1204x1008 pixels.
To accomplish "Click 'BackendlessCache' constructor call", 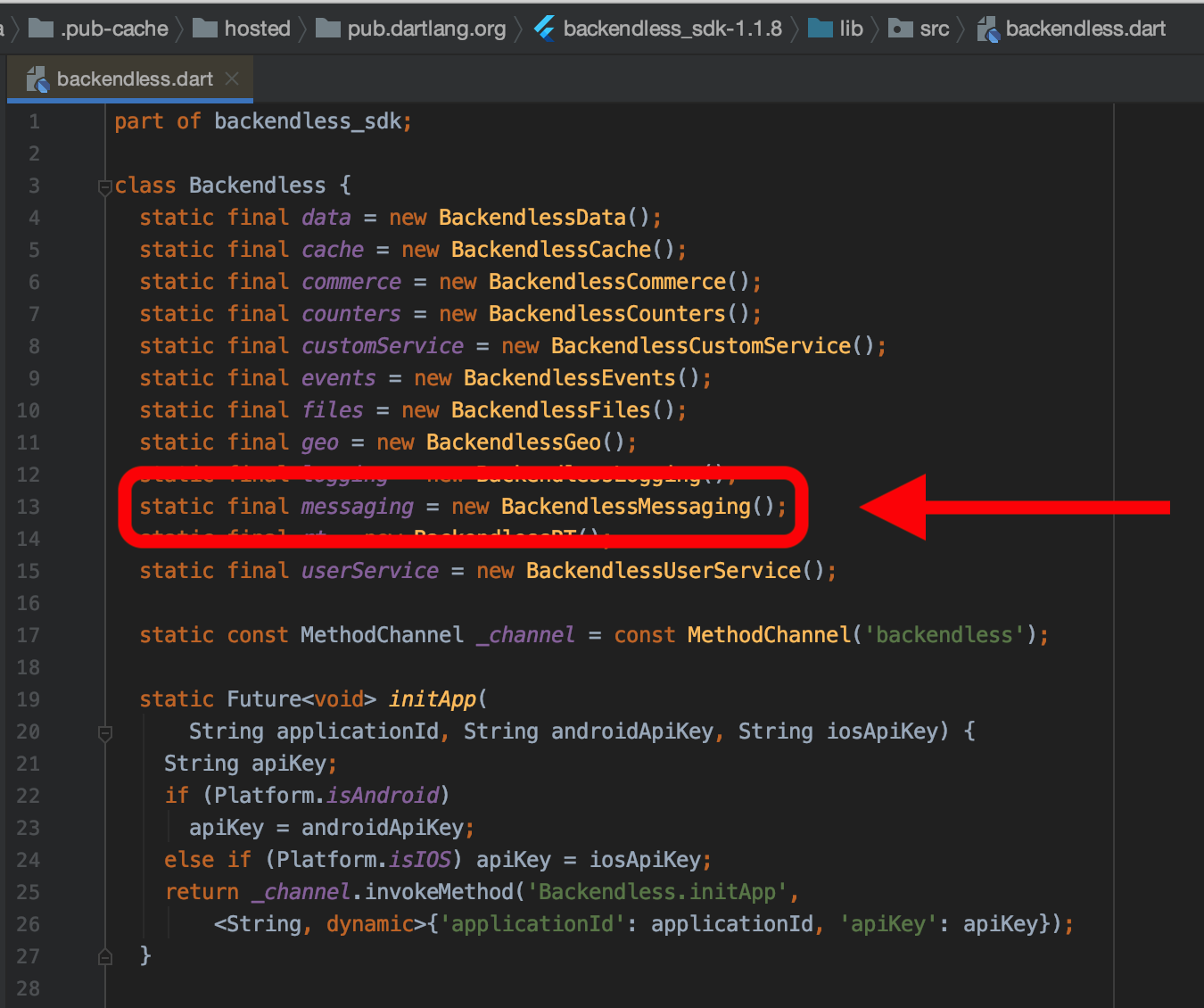I will coord(551,250).
